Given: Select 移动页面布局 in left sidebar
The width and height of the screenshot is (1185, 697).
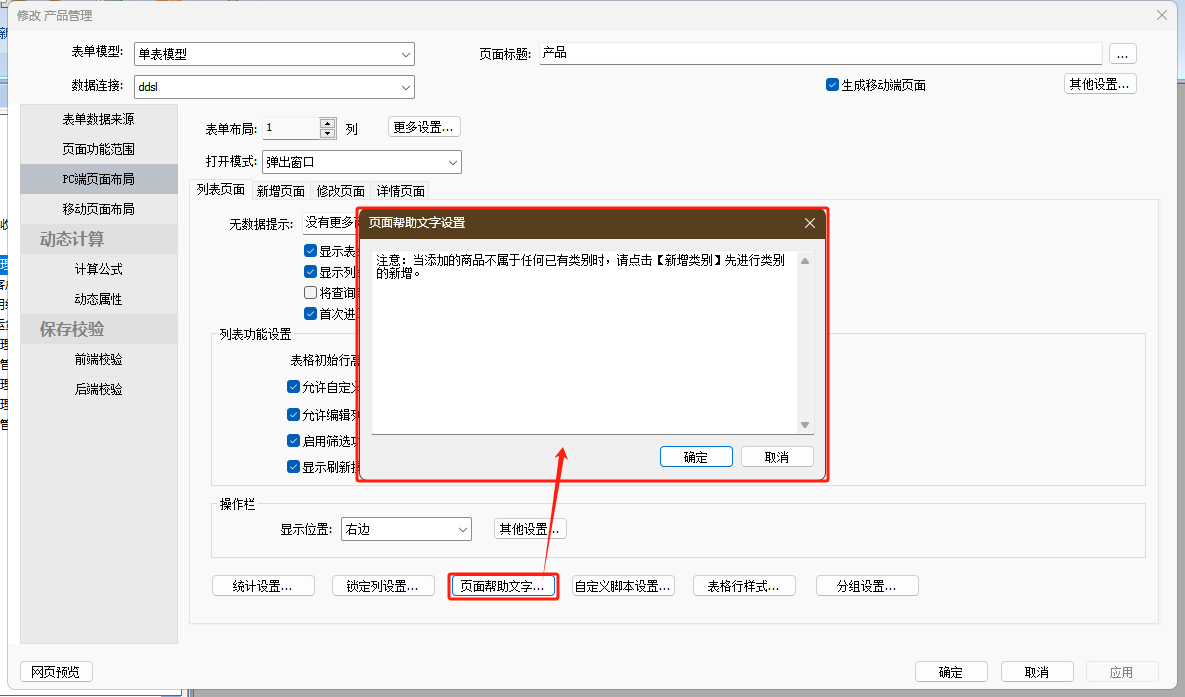Looking at the screenshot, I should click(x=98, y=209).
